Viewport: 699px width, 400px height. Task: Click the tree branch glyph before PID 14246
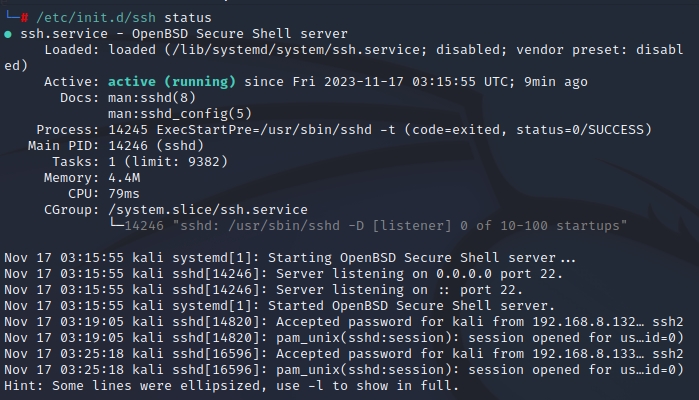pyautogui.click(x=115, y=226)
